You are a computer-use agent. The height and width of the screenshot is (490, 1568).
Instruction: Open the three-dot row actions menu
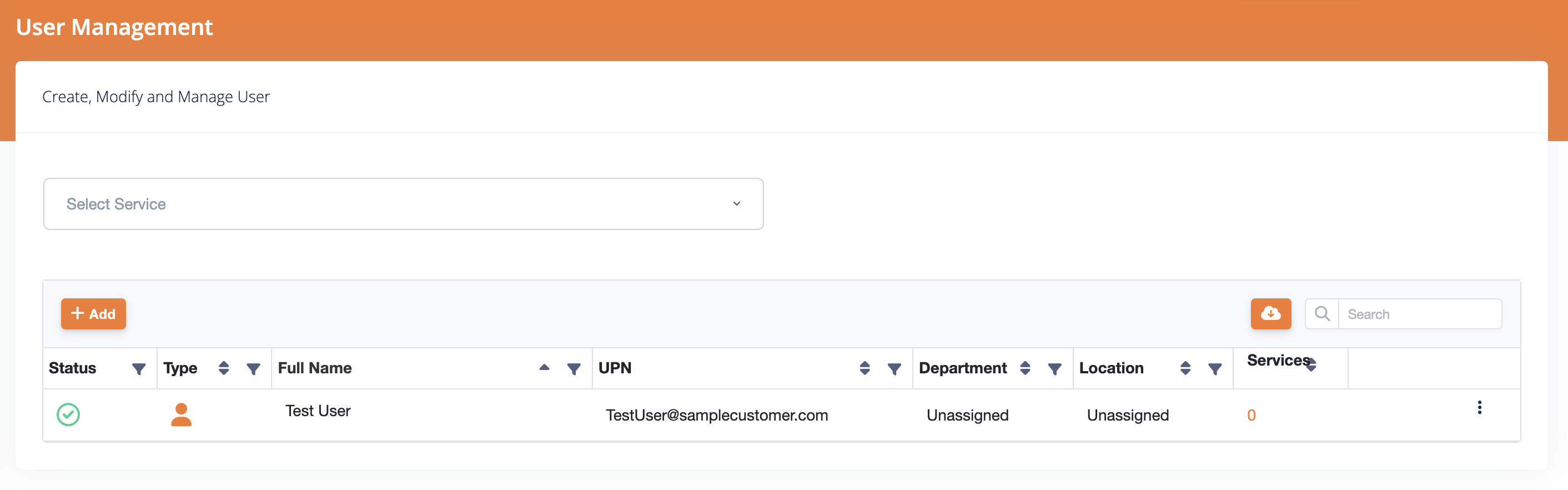pyautogui.click(x=1479, y=408)
